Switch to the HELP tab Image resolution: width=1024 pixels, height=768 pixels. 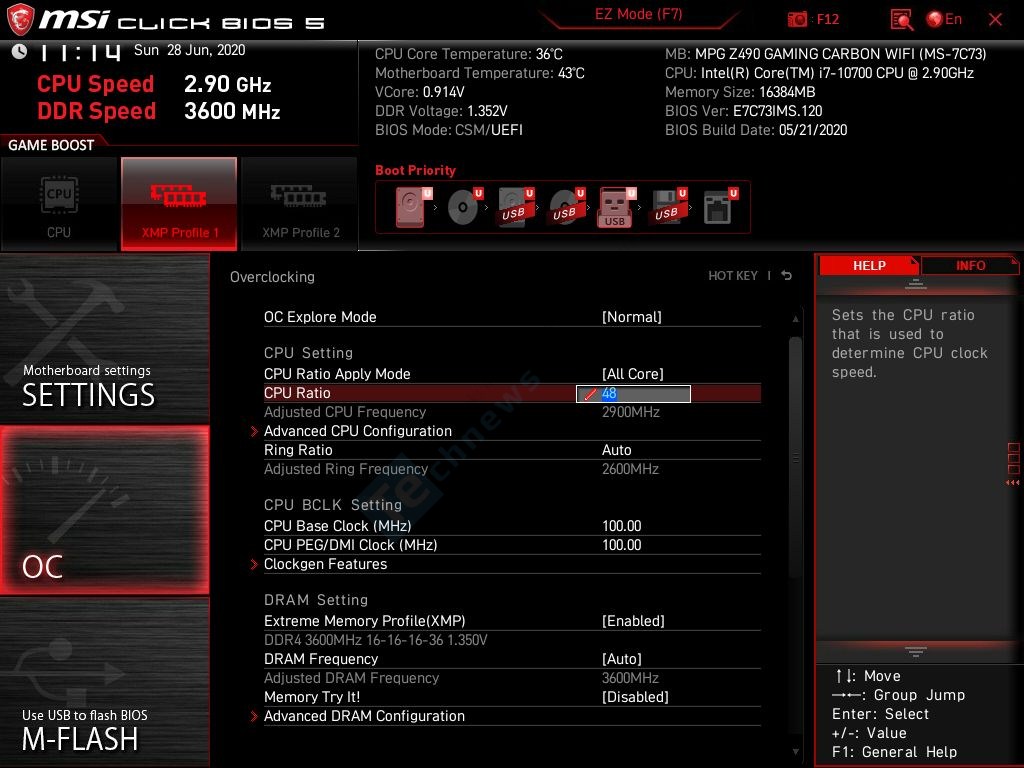pyautogui.click(x=869, y=265)
